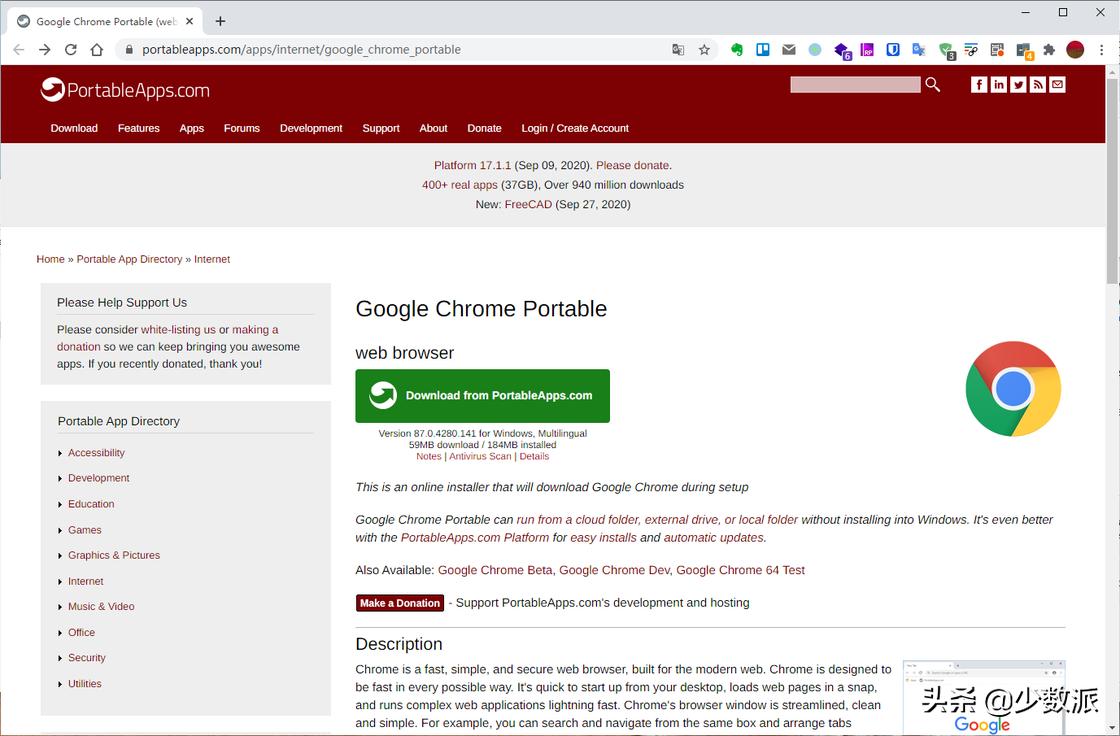Close the Google Chrome Portable tab

click(189, 21)
